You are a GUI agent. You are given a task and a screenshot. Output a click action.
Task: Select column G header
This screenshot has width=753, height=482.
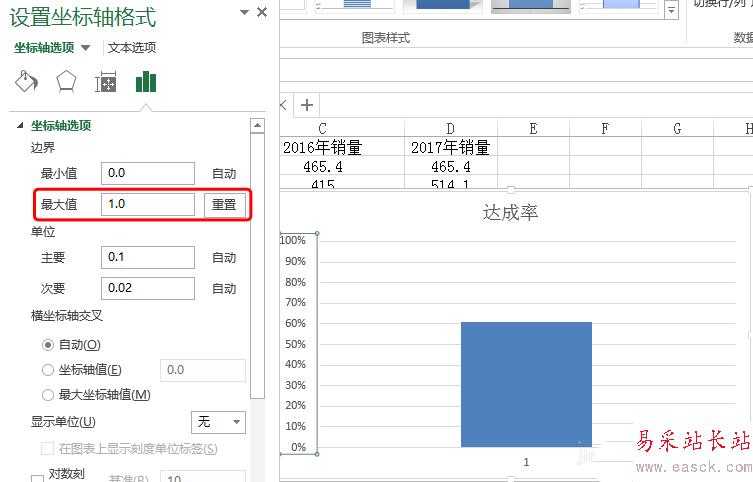pos(678,128)
